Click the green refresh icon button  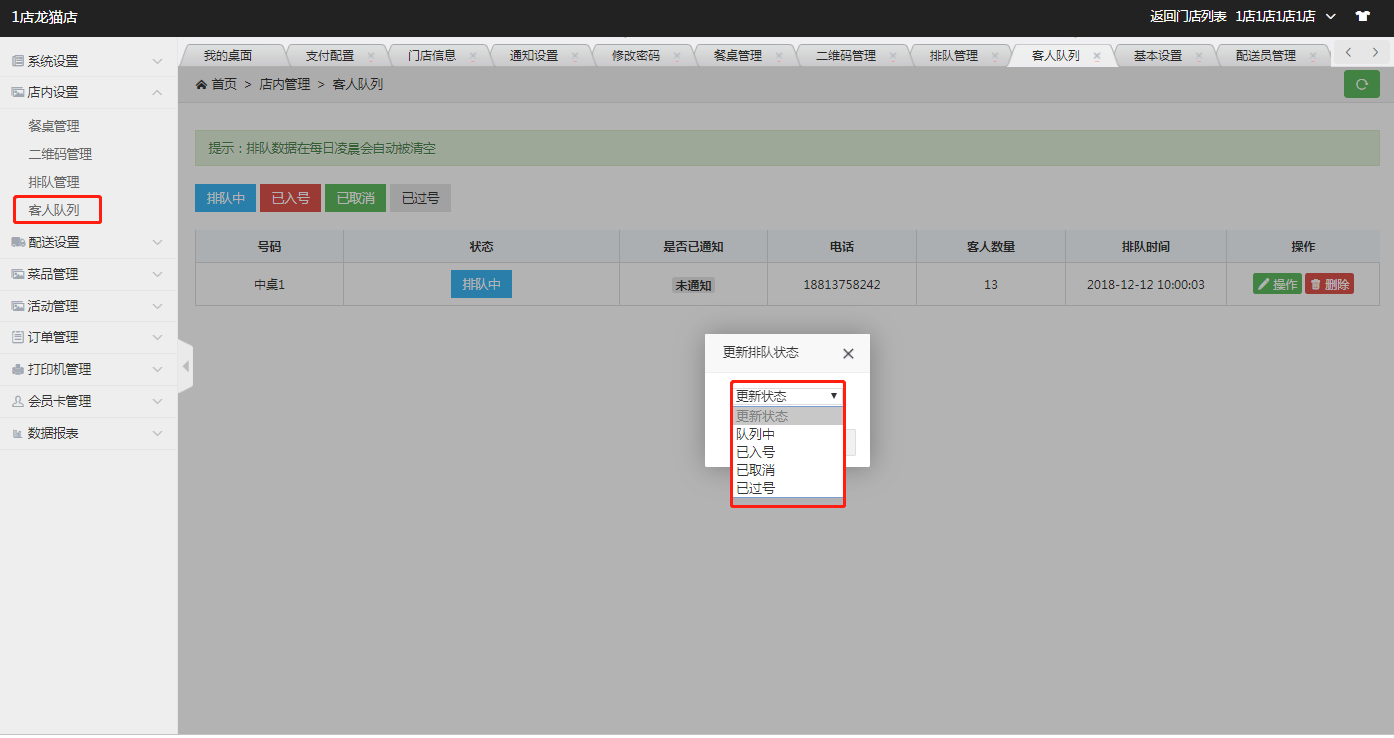point(1361,85)
